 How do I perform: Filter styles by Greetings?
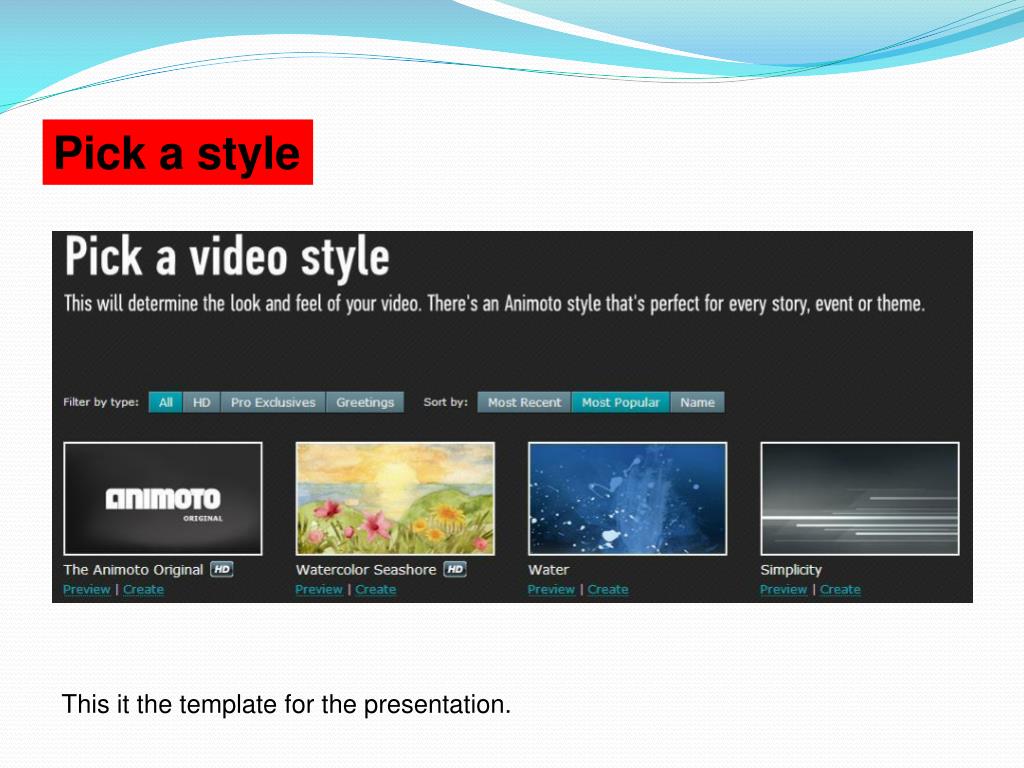[365, 402]
